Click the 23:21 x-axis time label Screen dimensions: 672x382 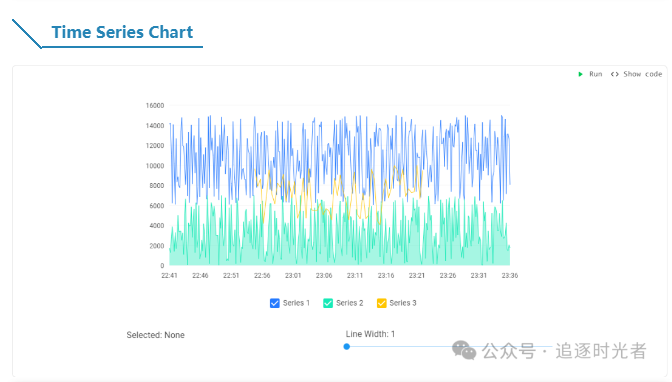tap(417, 276)
